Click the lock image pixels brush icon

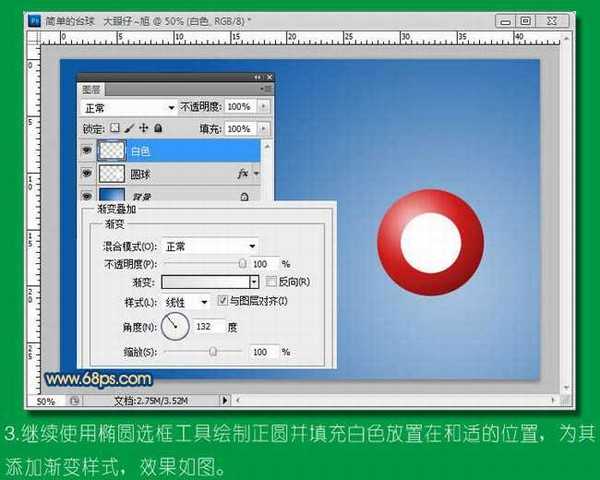click(x=128, y=129)
